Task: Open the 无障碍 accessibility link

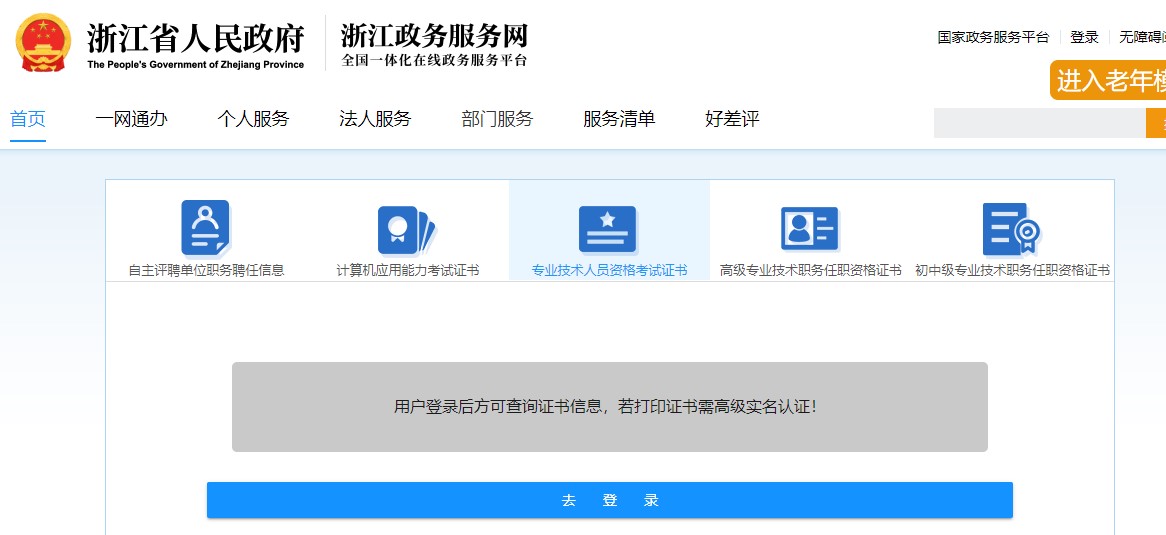Action: [1142, 37]
